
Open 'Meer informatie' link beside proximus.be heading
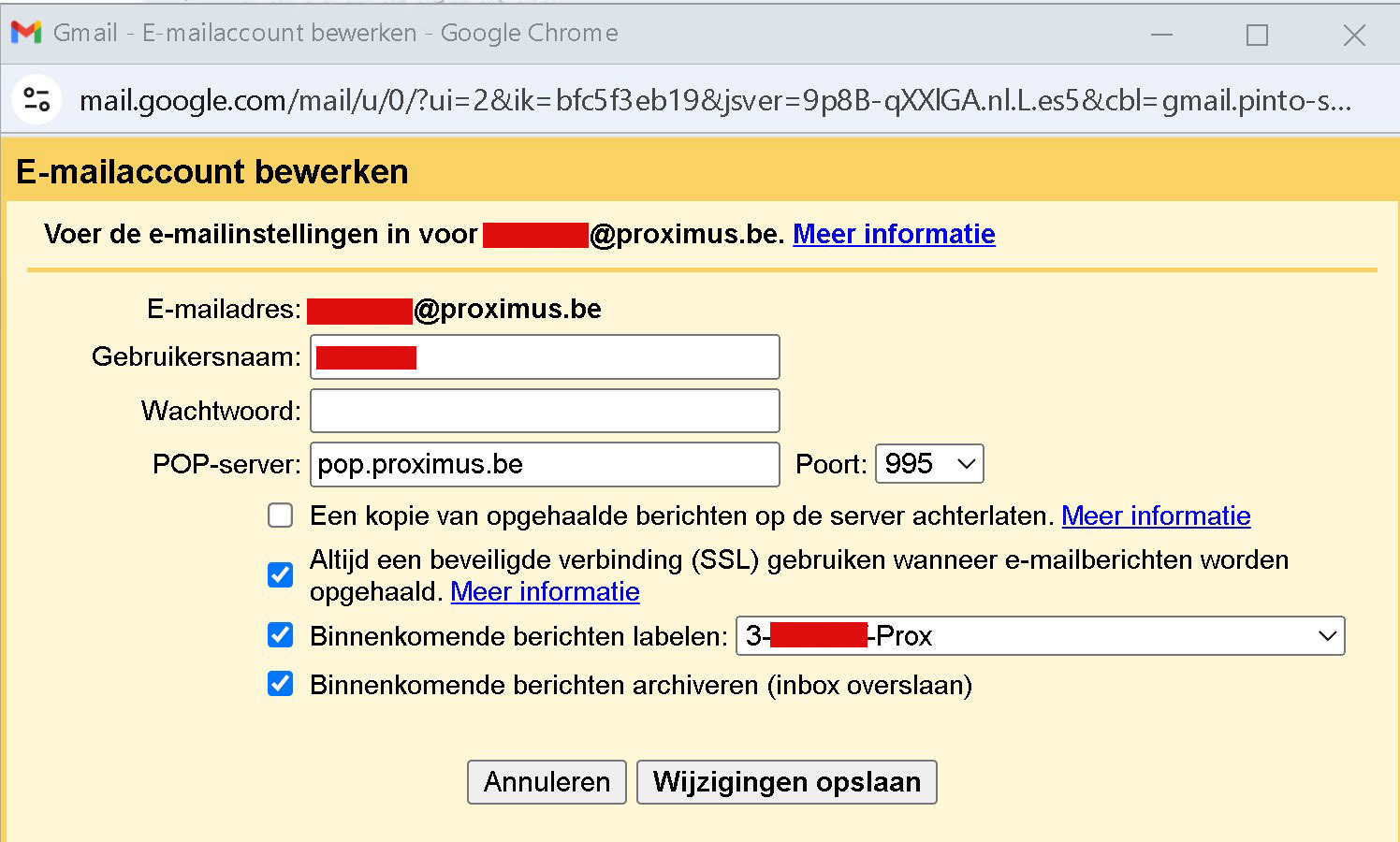pos(894,234)
